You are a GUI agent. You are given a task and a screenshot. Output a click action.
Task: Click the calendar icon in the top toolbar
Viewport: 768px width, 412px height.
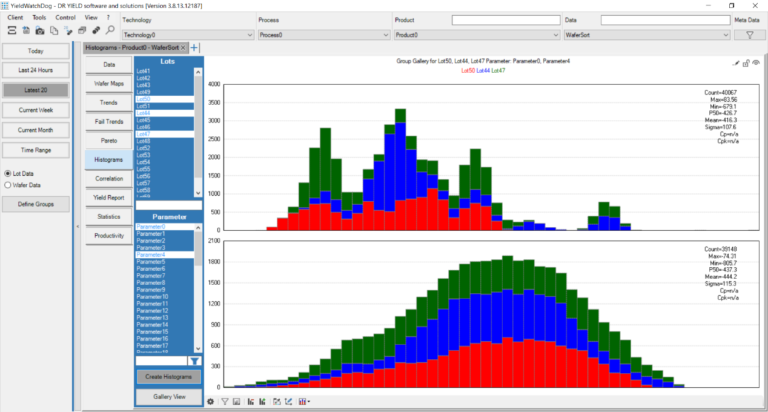pyautogui.click(x=26, y=30)
